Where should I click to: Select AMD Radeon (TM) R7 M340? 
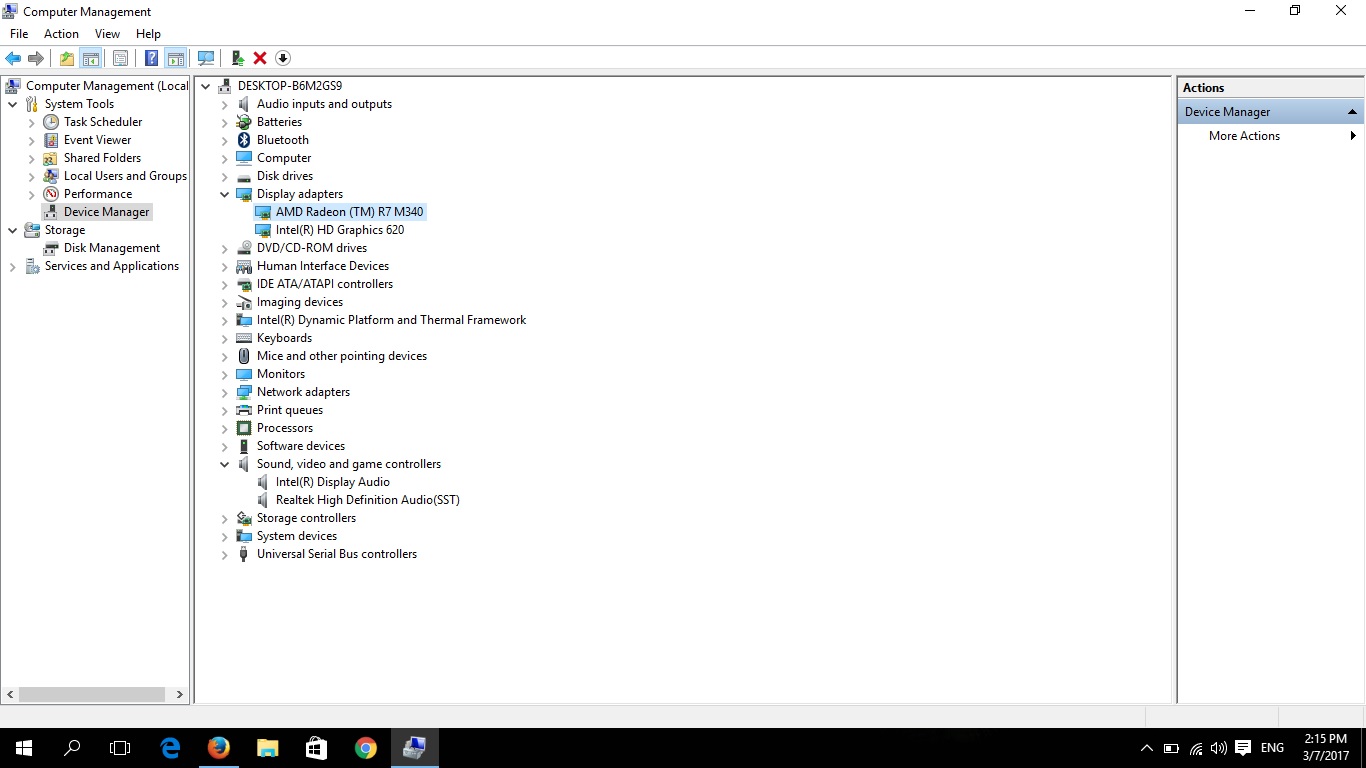click(350, 212)
